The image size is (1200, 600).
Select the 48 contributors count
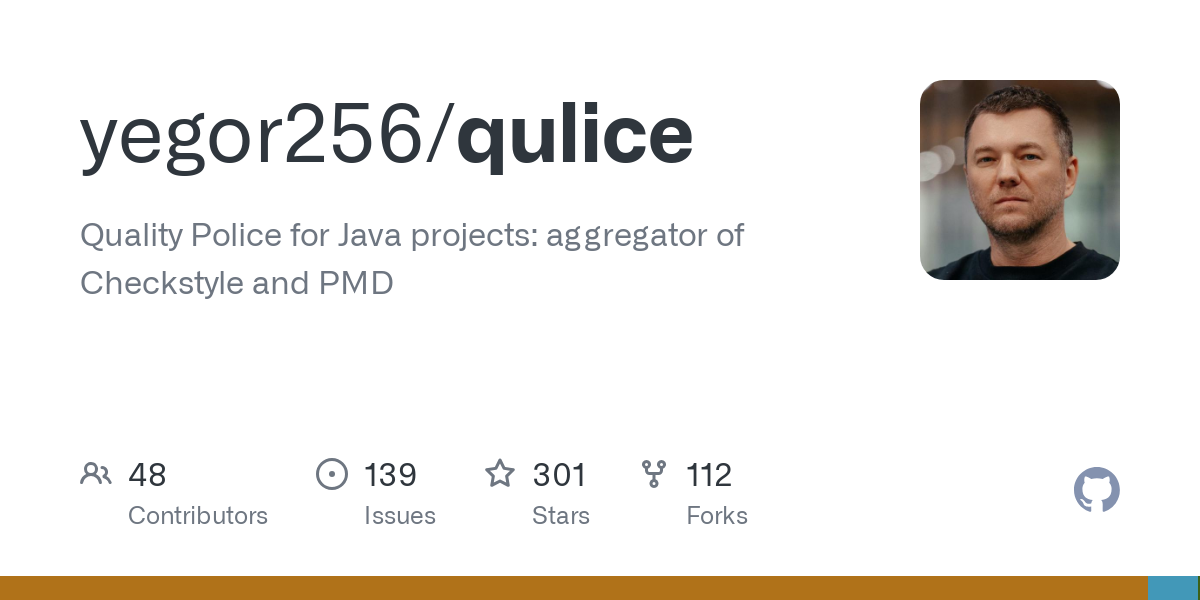point(147,474)
